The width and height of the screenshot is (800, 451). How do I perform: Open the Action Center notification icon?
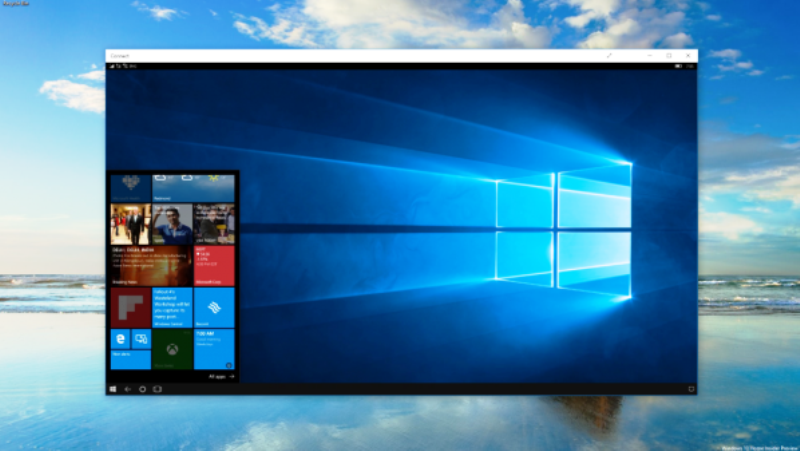[x=691, y=388]
